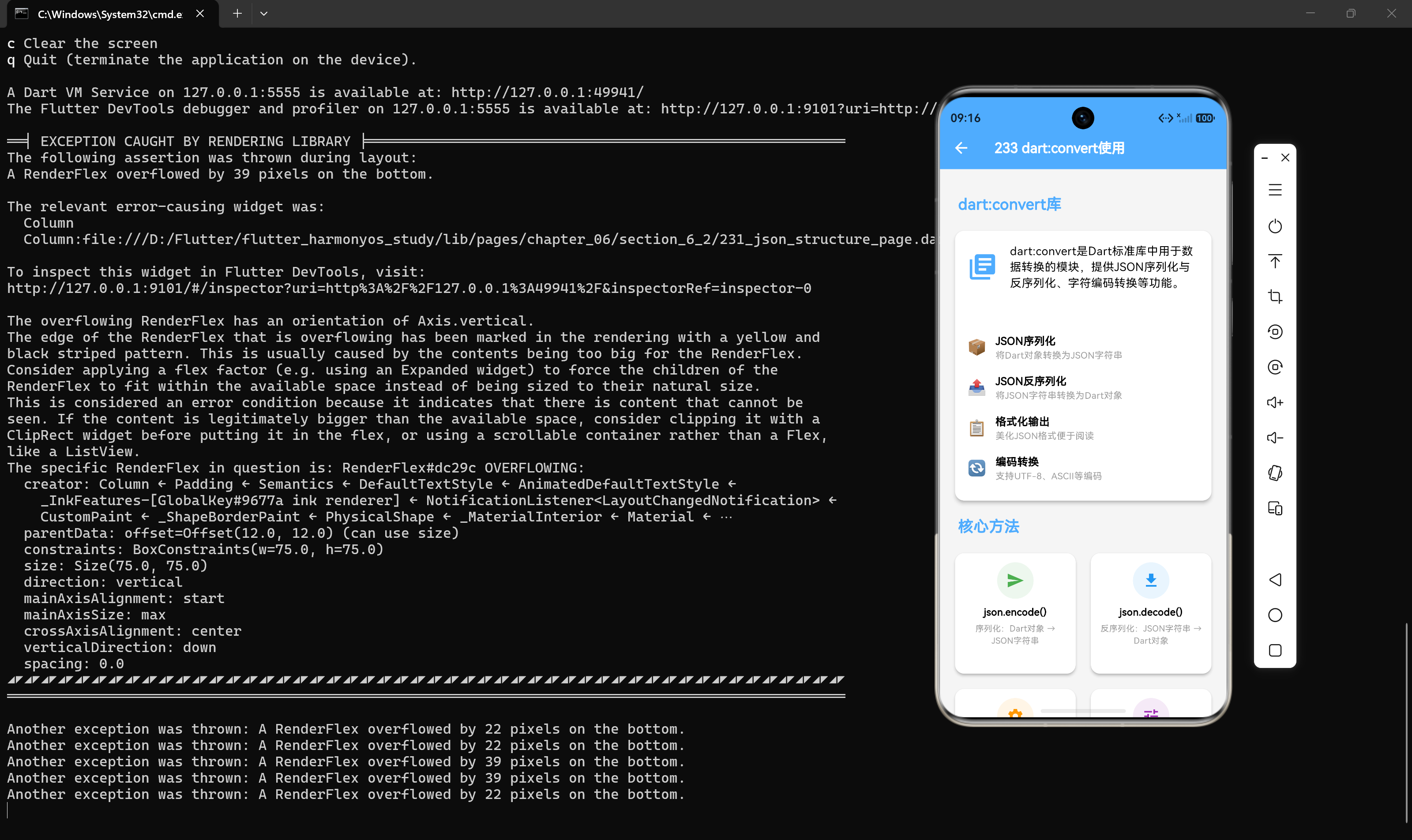Tap the json.decode() card label
The height and width of the screenshot is (840, 1412).
point(1150,612)
